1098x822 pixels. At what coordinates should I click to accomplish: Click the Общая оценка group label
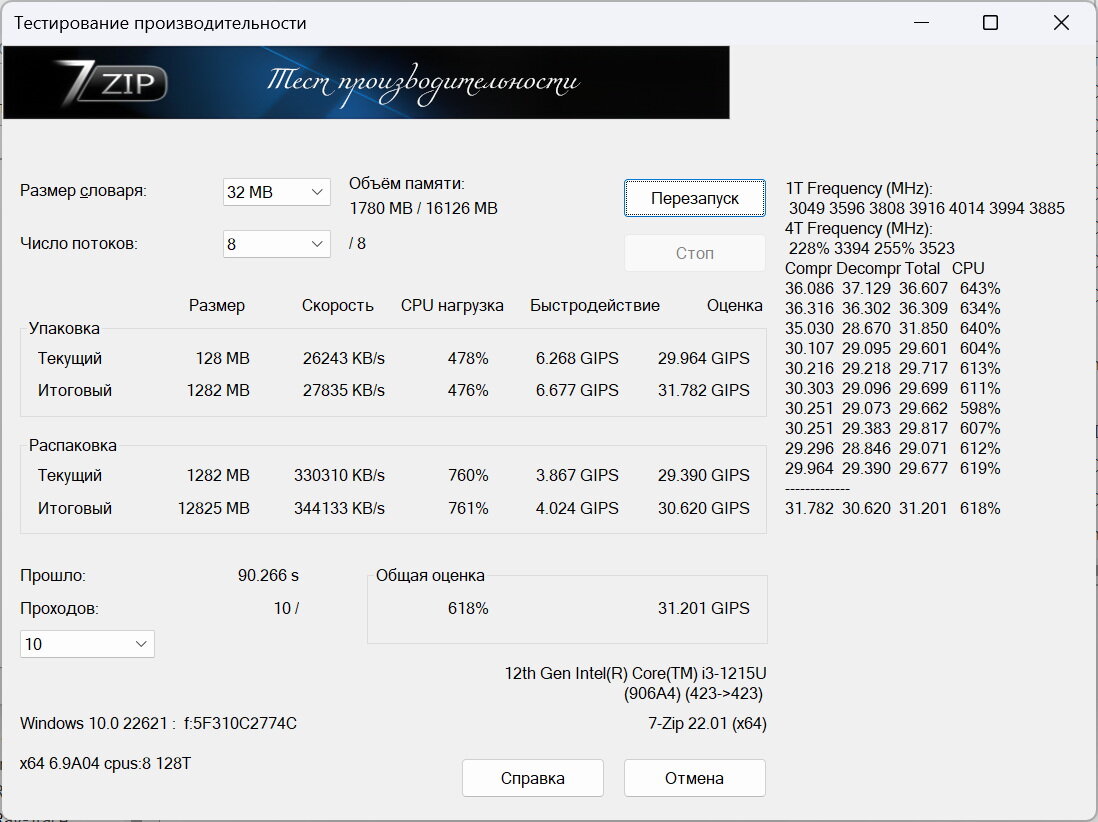point(430,576)
